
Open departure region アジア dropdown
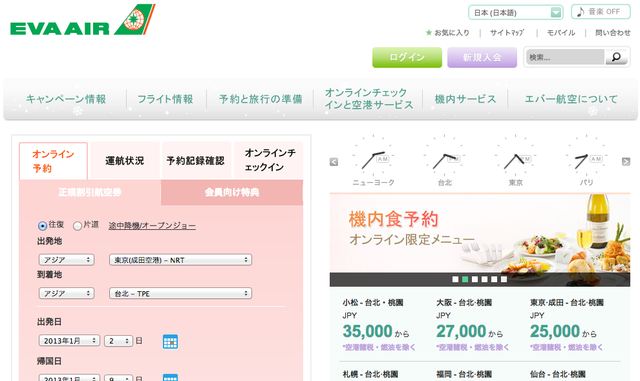pyautogui.click(x=67, y=260)
